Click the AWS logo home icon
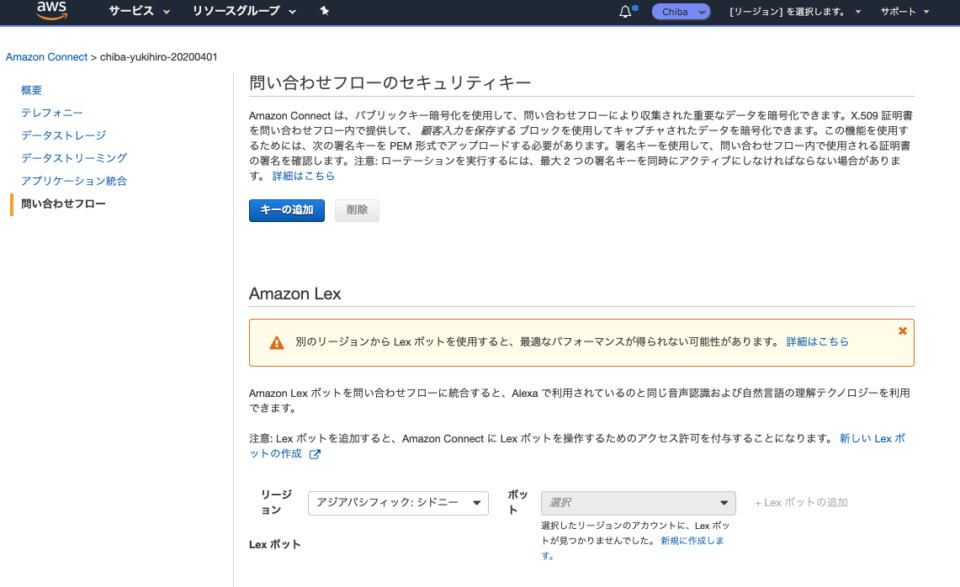Viewport: 960px width, 587px height. click(51, 10)
